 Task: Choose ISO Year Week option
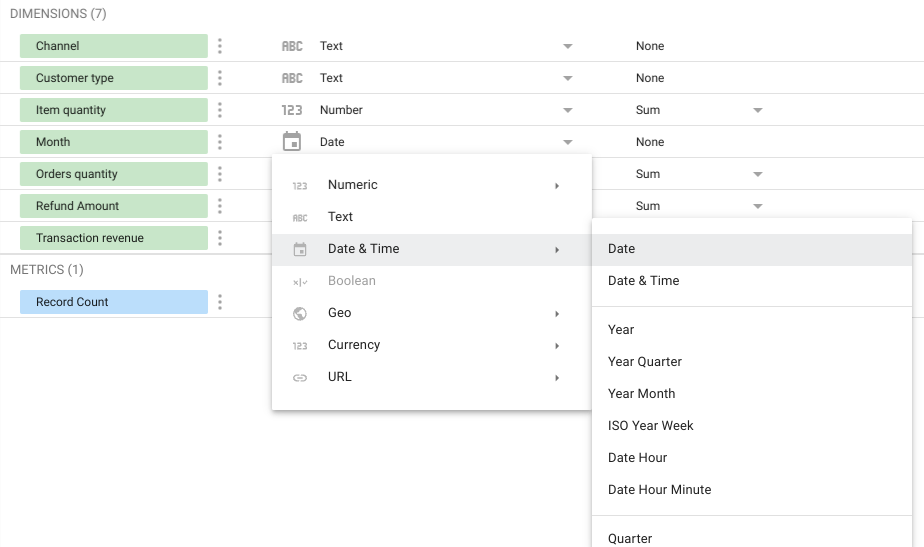pyautogui.click(x=651, y=426)
